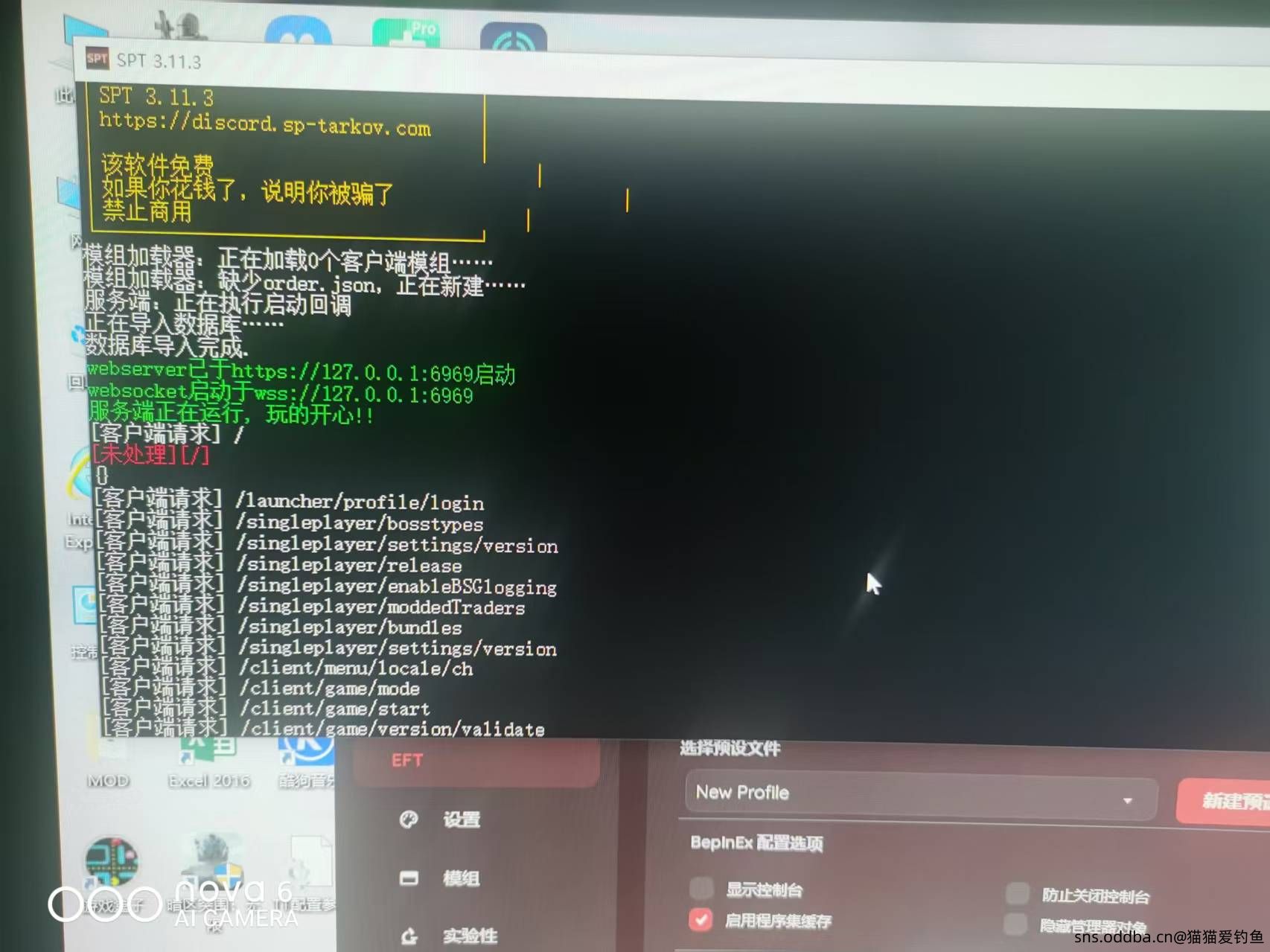Enable the 防止关闭控制台 checkbox
Screen dimensions: 1270x952
pyautogui.click(x=1018, y=893)
